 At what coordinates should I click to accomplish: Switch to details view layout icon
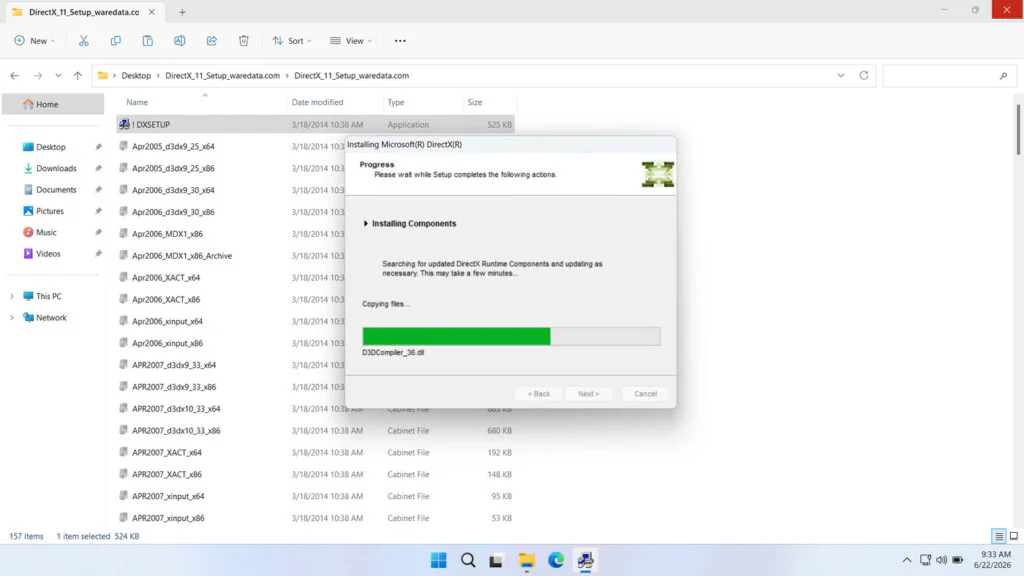click(x=999, y=536)
